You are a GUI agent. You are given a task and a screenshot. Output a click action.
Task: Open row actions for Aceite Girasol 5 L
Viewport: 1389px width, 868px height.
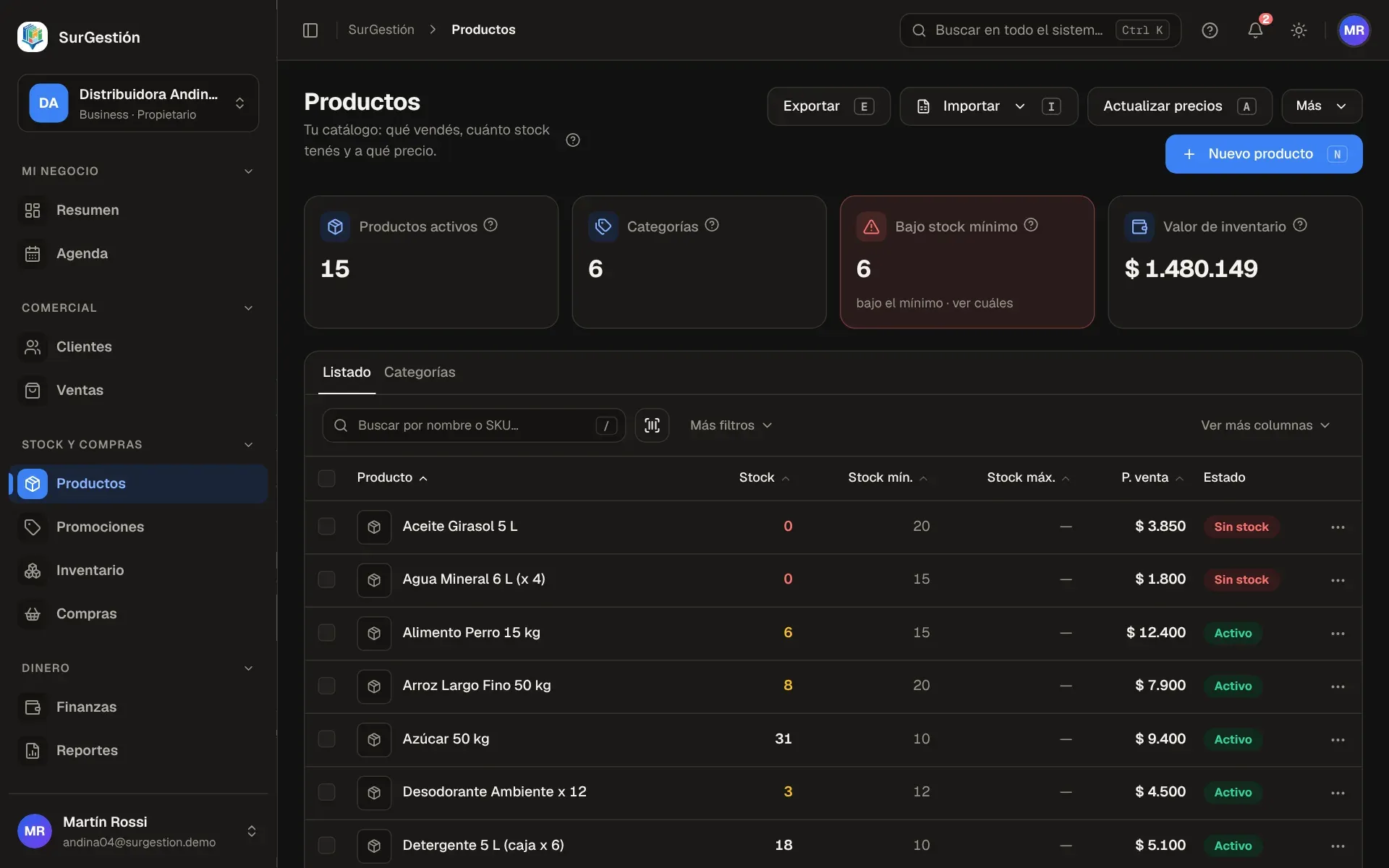click(1338, 527)
